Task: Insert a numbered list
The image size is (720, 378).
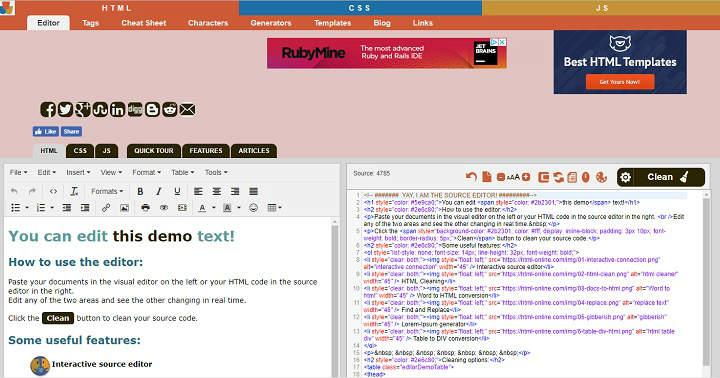Action: (41, 208)
